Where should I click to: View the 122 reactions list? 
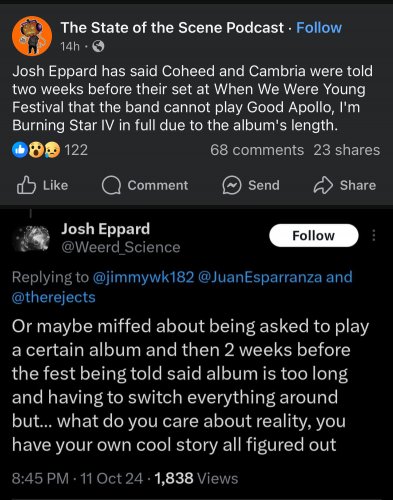pyautogui.click(x=76, y=150)
